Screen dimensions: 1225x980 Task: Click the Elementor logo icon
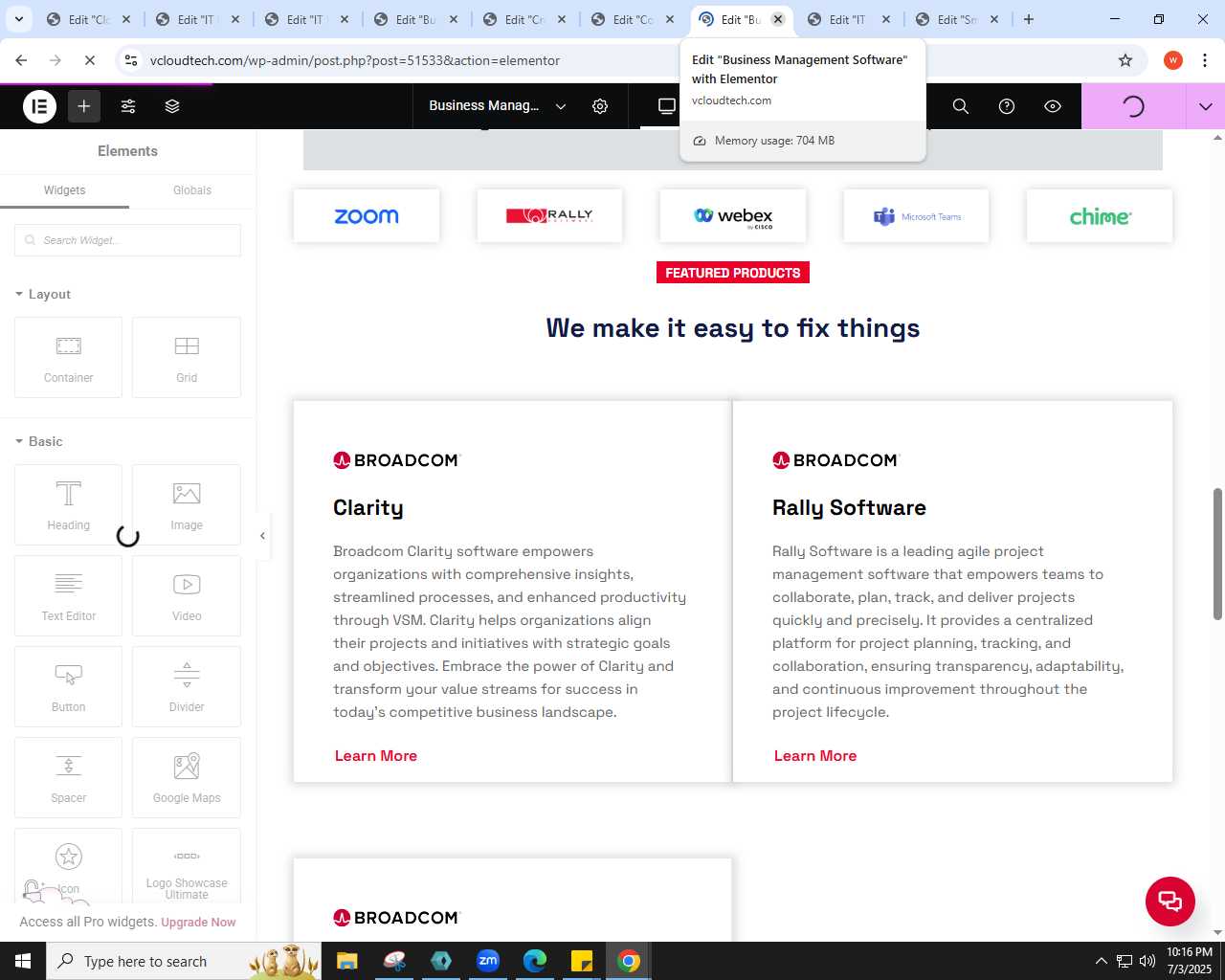point(40,106)
